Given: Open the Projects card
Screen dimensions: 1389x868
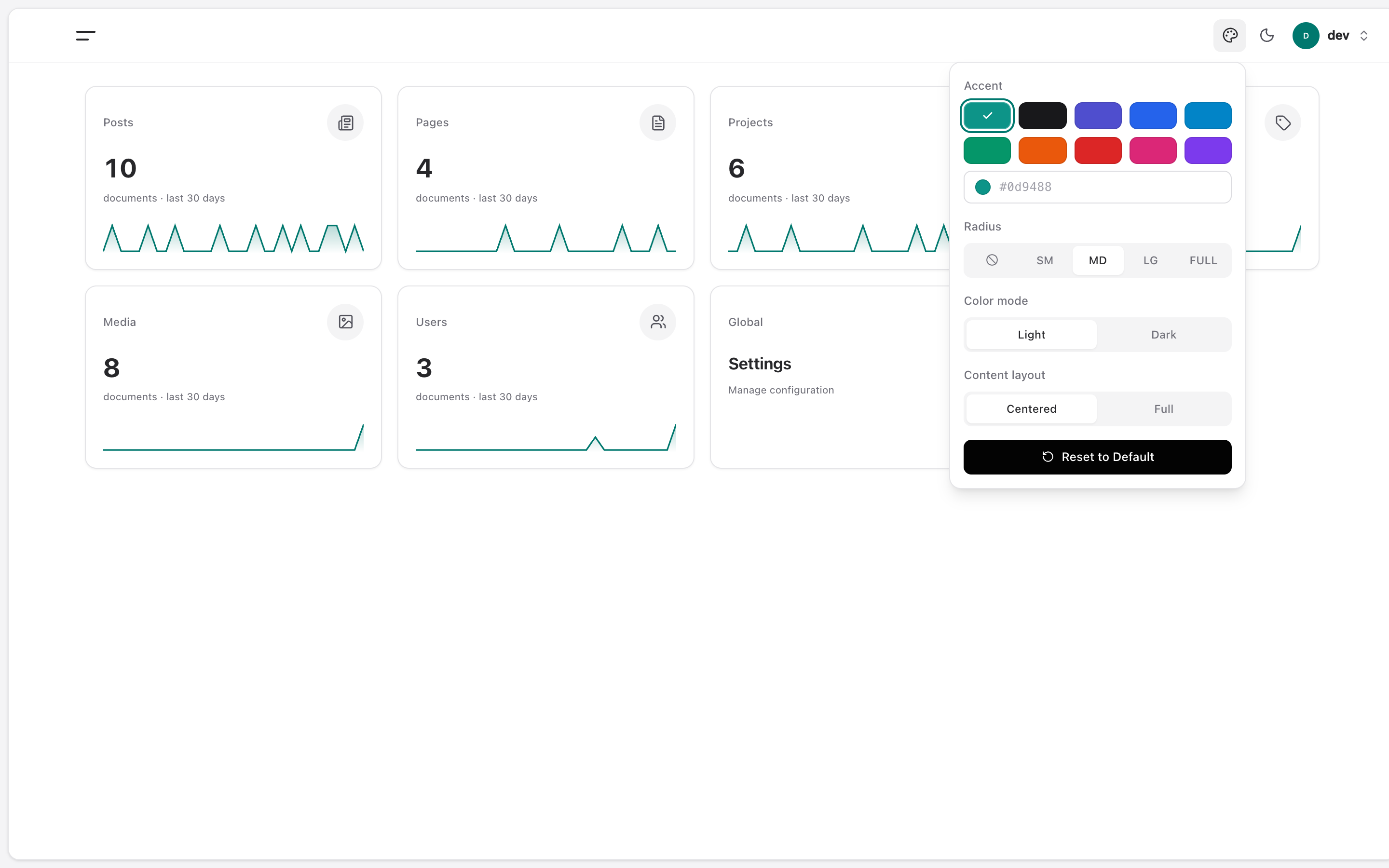Looking at the screenshot, I should 830,178.
